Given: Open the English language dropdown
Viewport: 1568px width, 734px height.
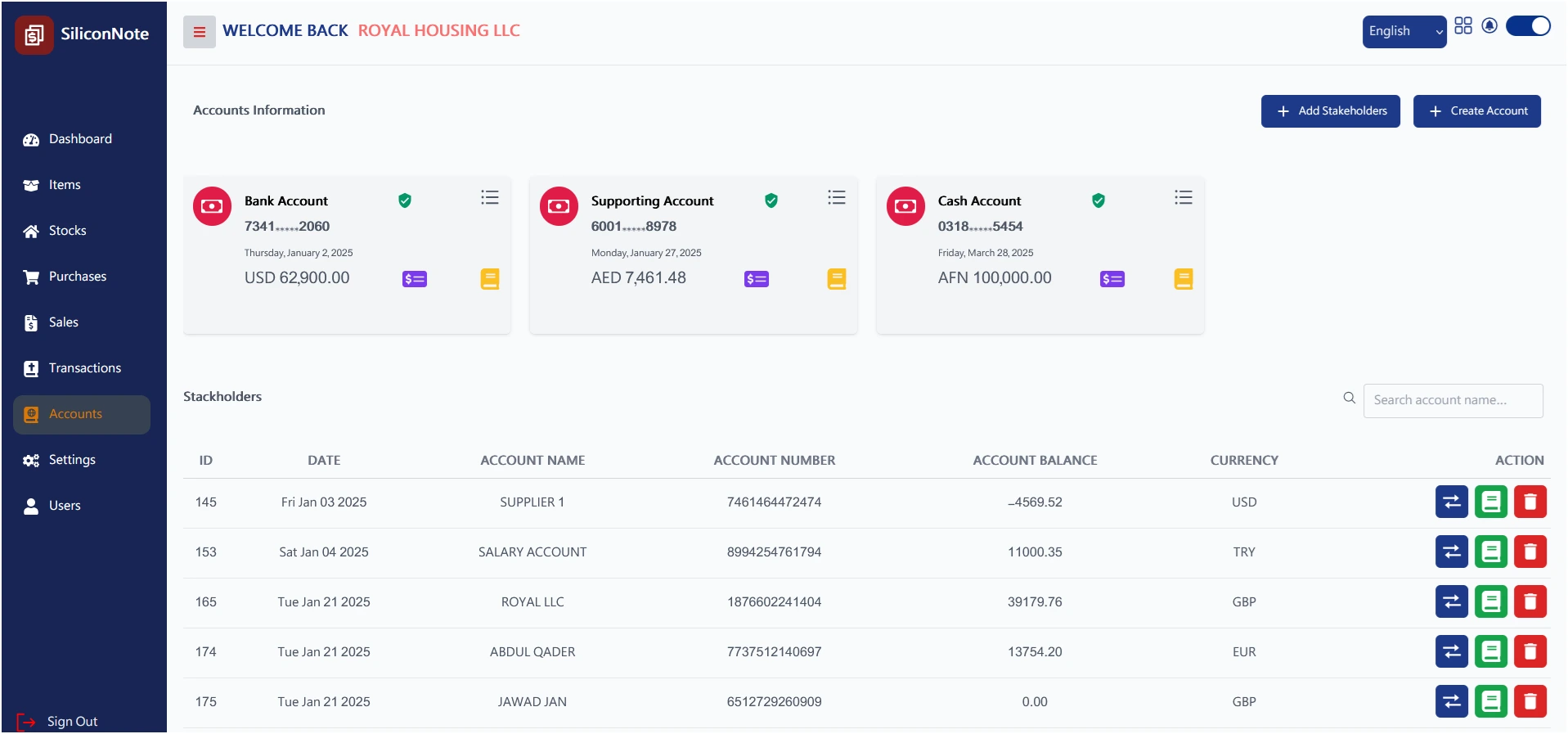Looking at the screenshot, I should coord(1403,31).
